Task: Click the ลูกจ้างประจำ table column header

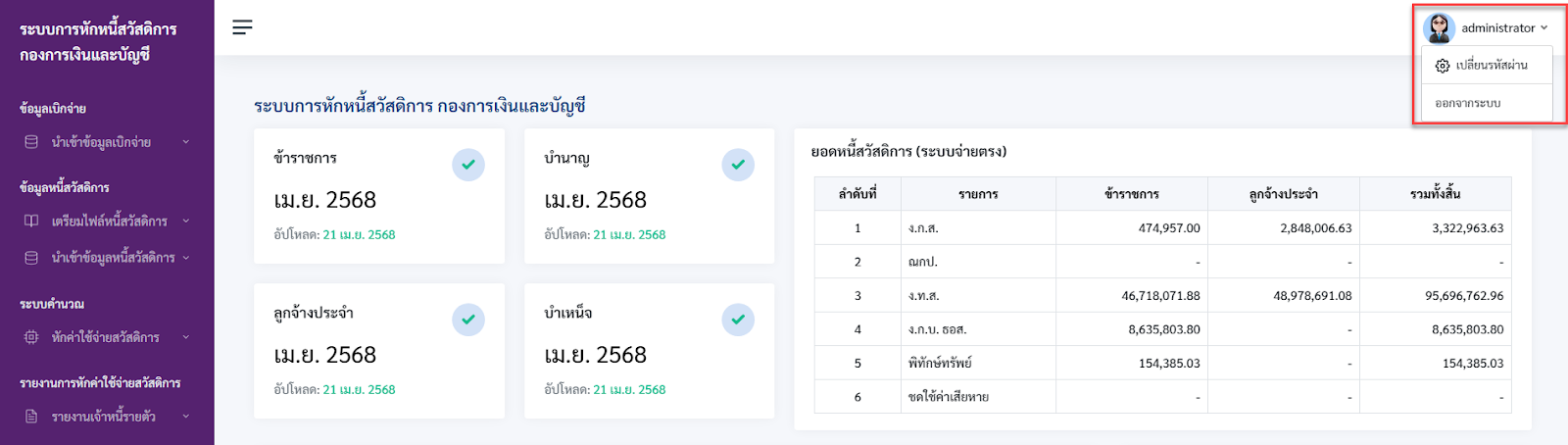Action: pyautogui.click(x=1284, y=194)
